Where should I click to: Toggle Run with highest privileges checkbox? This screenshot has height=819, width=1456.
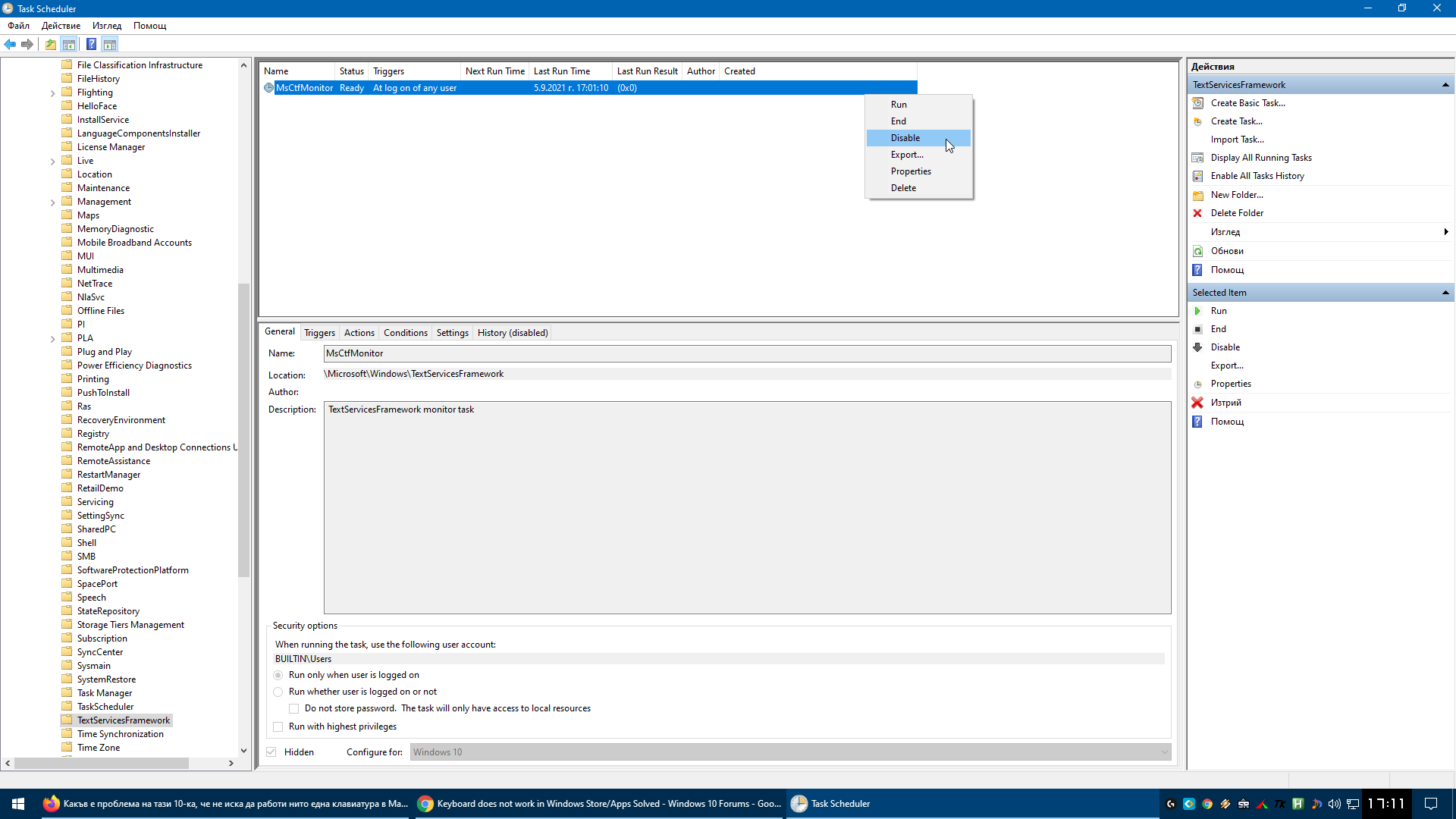click(278, 726)
